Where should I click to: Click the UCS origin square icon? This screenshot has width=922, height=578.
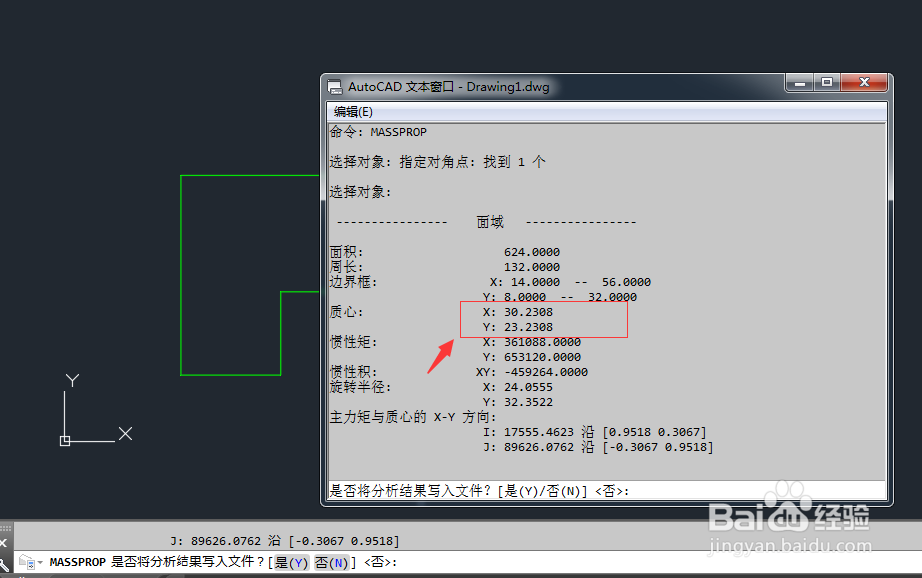pos(65,441)
